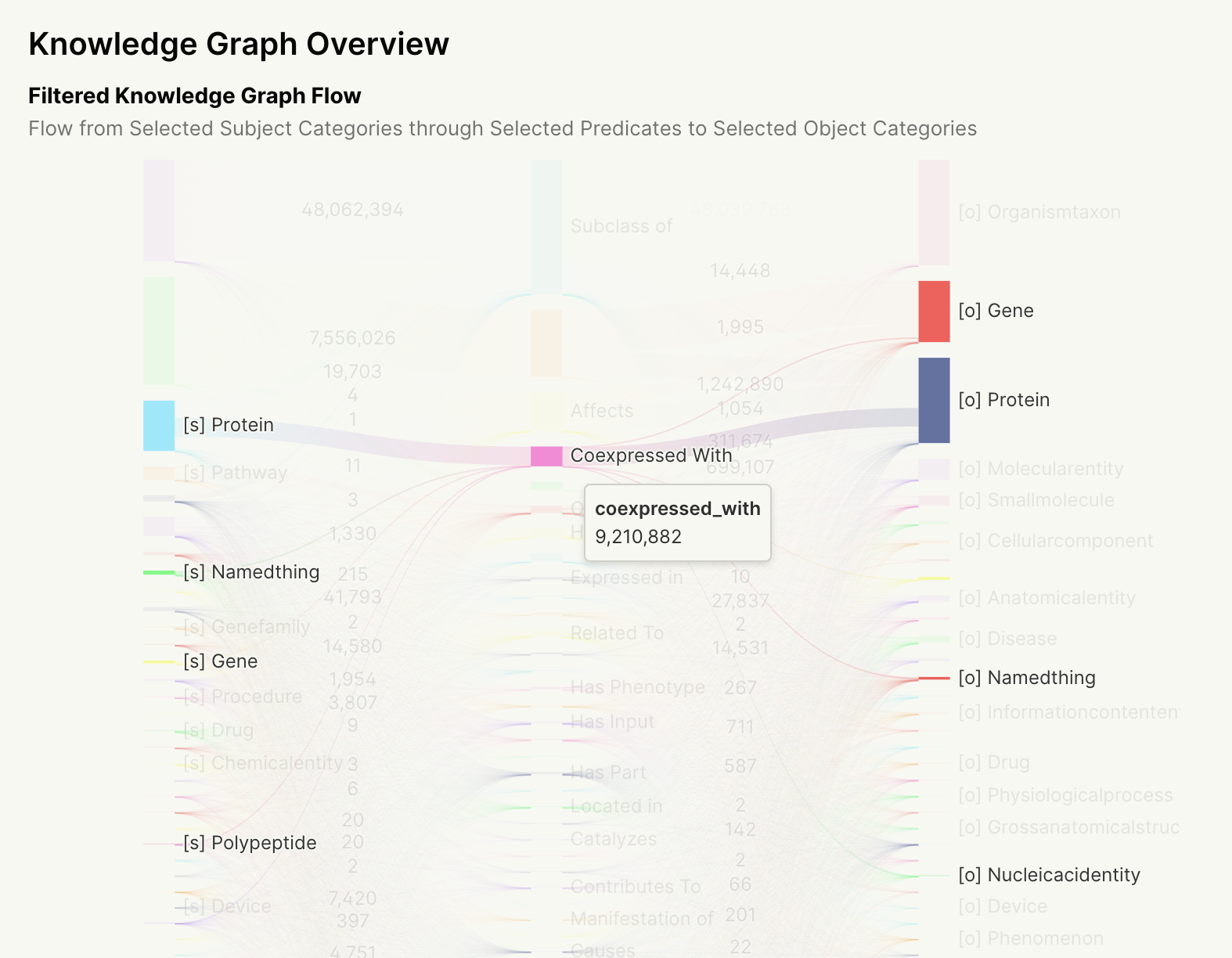1232x958 pixels.
Task: Click the light blue [s] Protein node bar
Action: point(159,426)
